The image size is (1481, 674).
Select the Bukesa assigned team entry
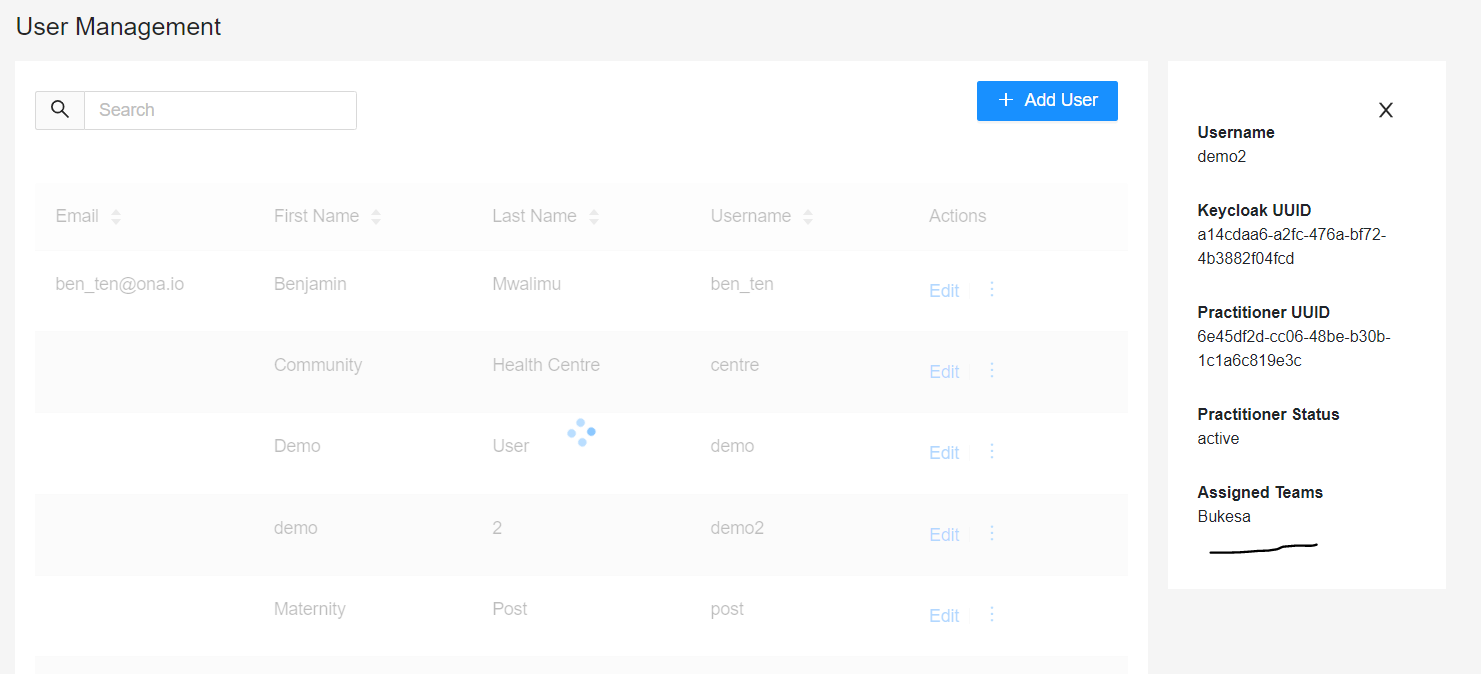(1222, 516)
